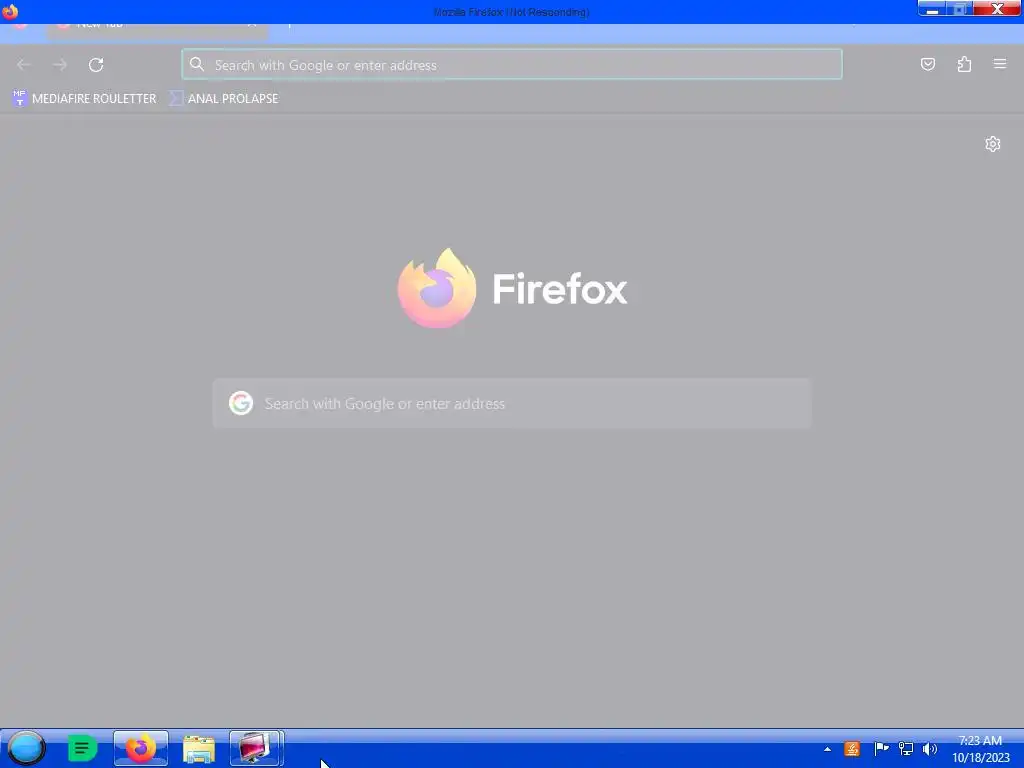Open File Explorer from the taskbar
1024x768 pixels.
pyautogui.click(x=199, y=748)
